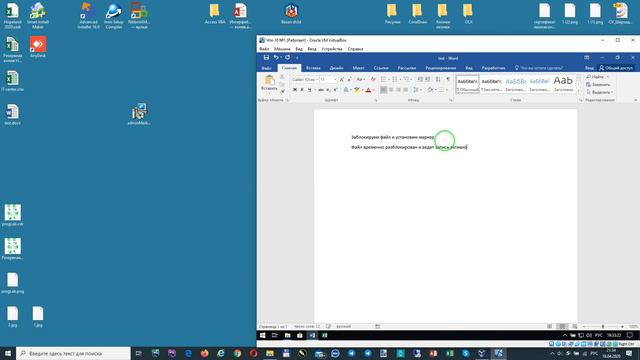Select the AnyDesk desktop shortcut
The width and height of the screenshot is (640, 360).
click(x=38, y=47)
